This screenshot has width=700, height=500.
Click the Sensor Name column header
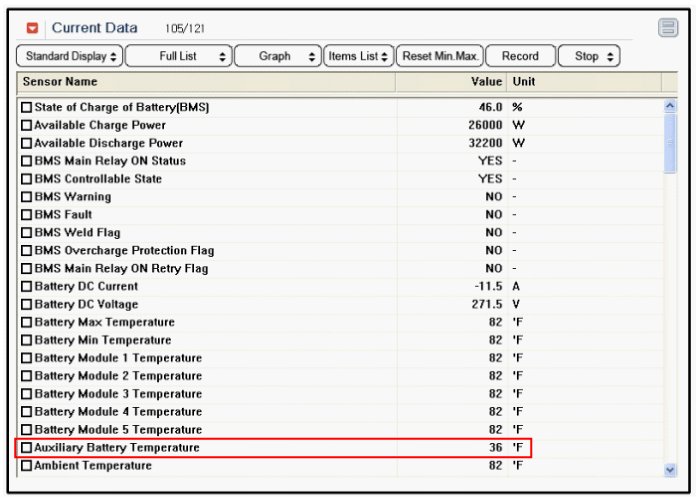200,82
